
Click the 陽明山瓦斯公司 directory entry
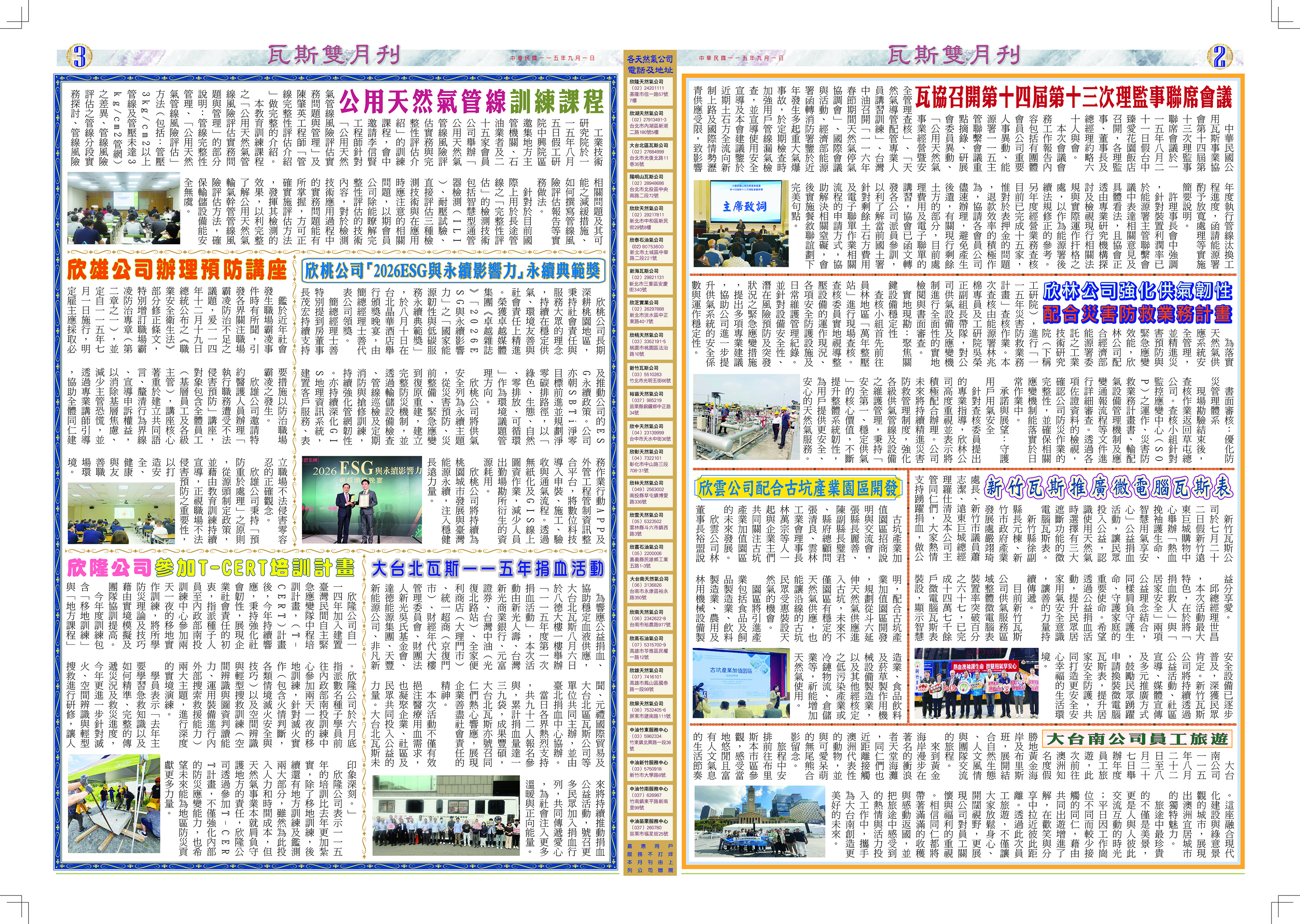coord(650,186)
